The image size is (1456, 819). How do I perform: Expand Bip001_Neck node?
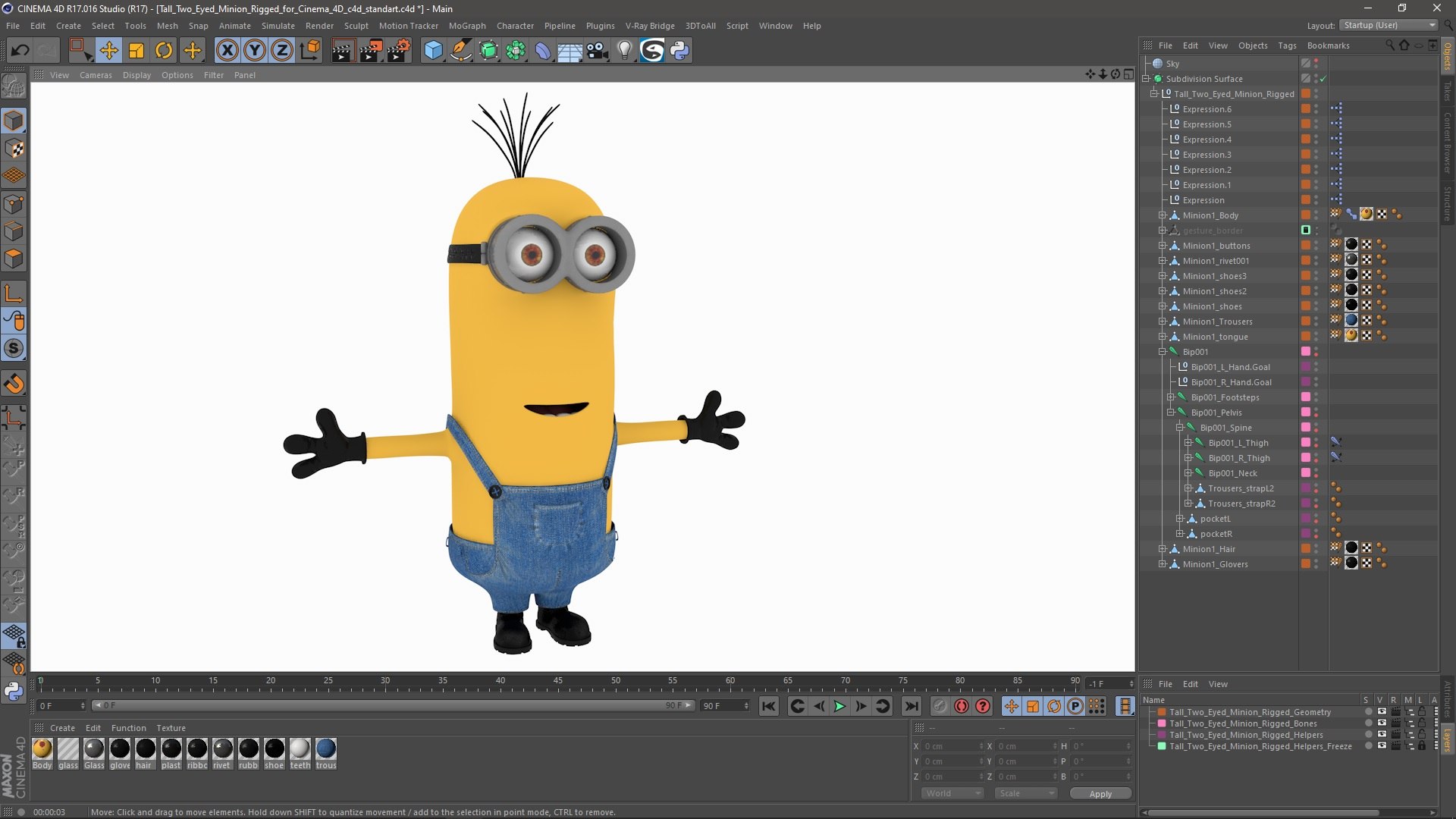[x=1188, y=473]
